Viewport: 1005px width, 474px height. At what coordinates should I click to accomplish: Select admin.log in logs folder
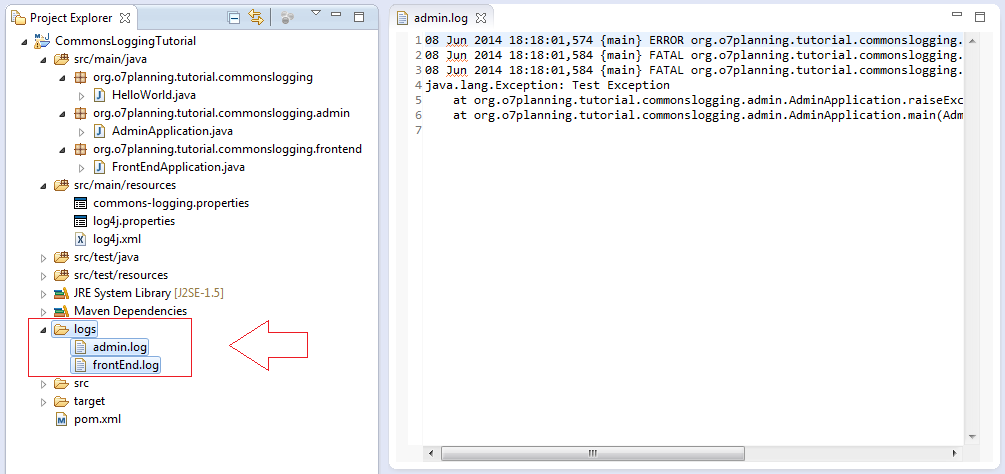(120, 347)
